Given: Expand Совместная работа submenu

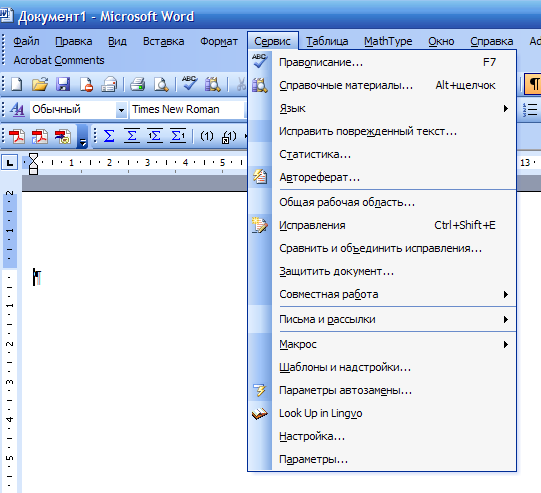Looking at the screenshot, I should point(382,294).
